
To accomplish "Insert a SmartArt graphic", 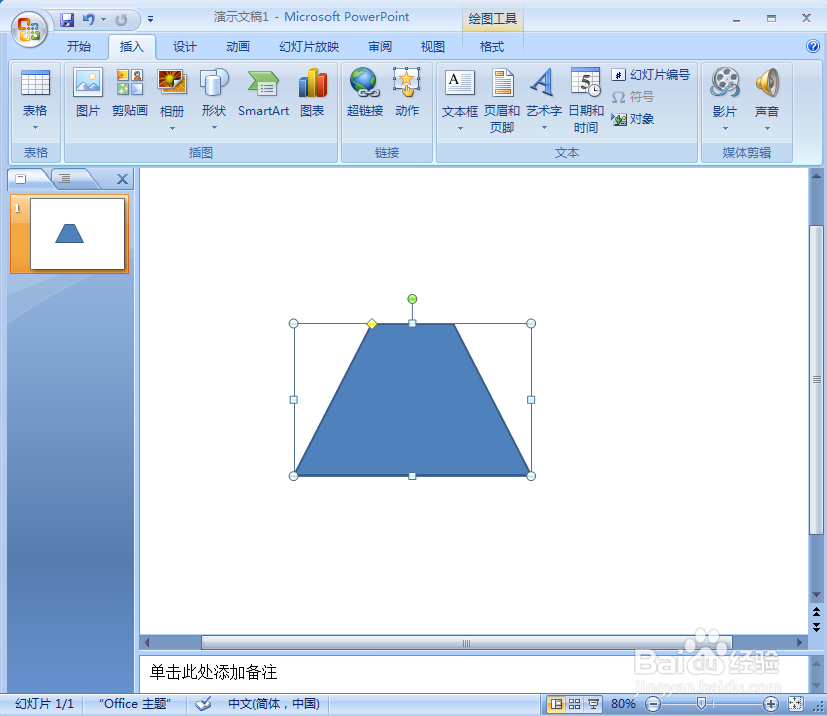I will coord(263,93).
